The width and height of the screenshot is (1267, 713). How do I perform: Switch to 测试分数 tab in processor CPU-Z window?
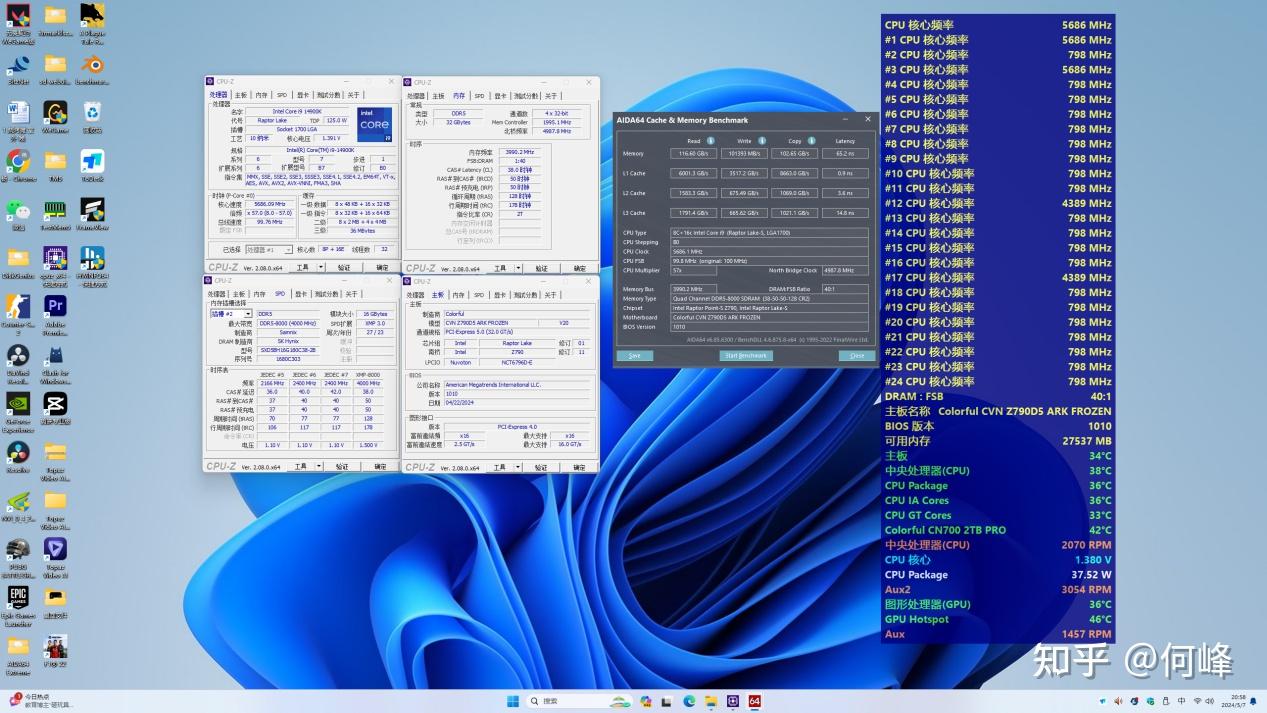(327, 95)
